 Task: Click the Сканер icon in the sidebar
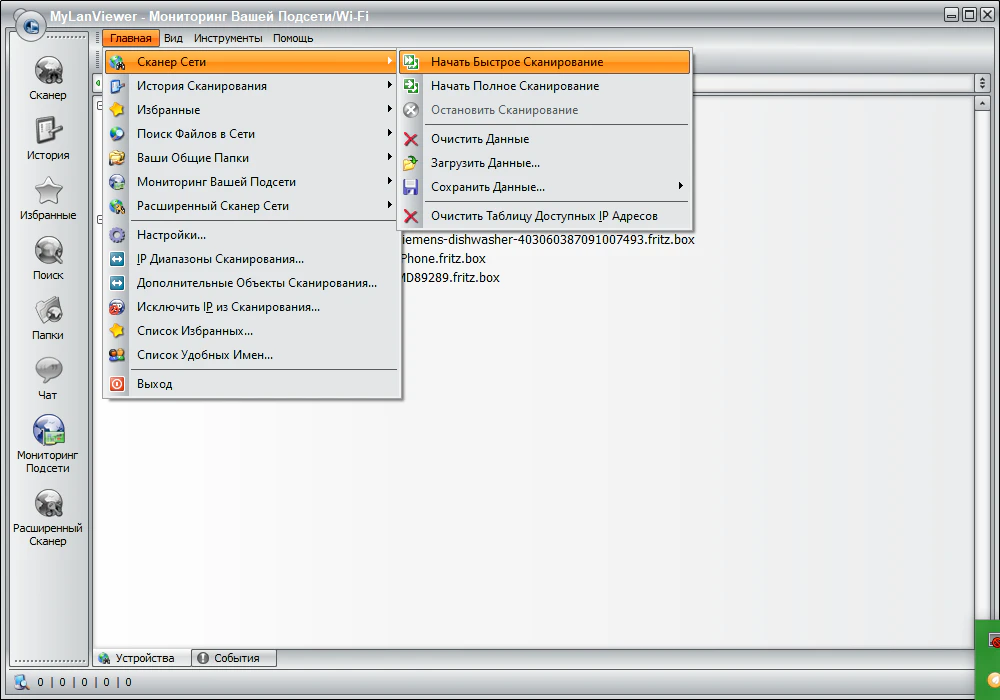pyautogui.click(x=48, y=72)
